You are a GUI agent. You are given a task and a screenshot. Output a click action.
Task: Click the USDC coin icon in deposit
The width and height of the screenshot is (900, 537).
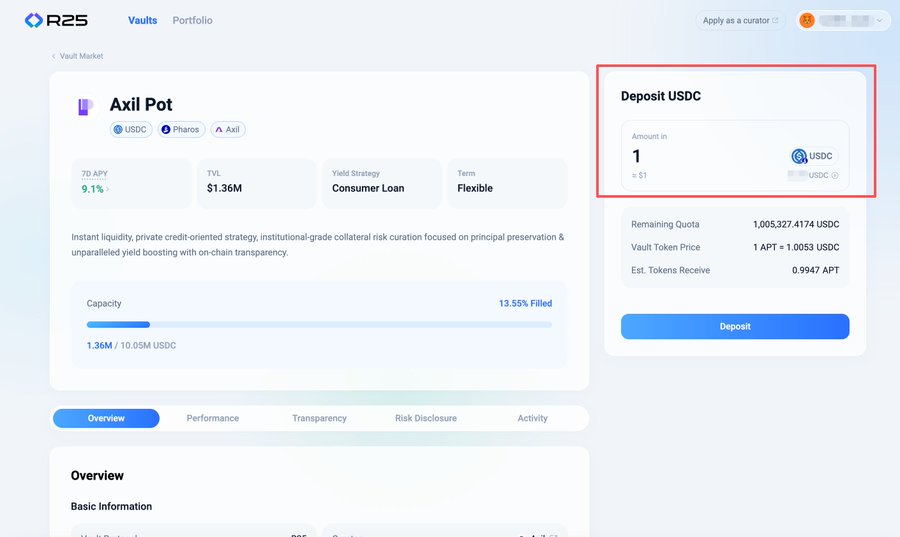[x=799, y=156]
